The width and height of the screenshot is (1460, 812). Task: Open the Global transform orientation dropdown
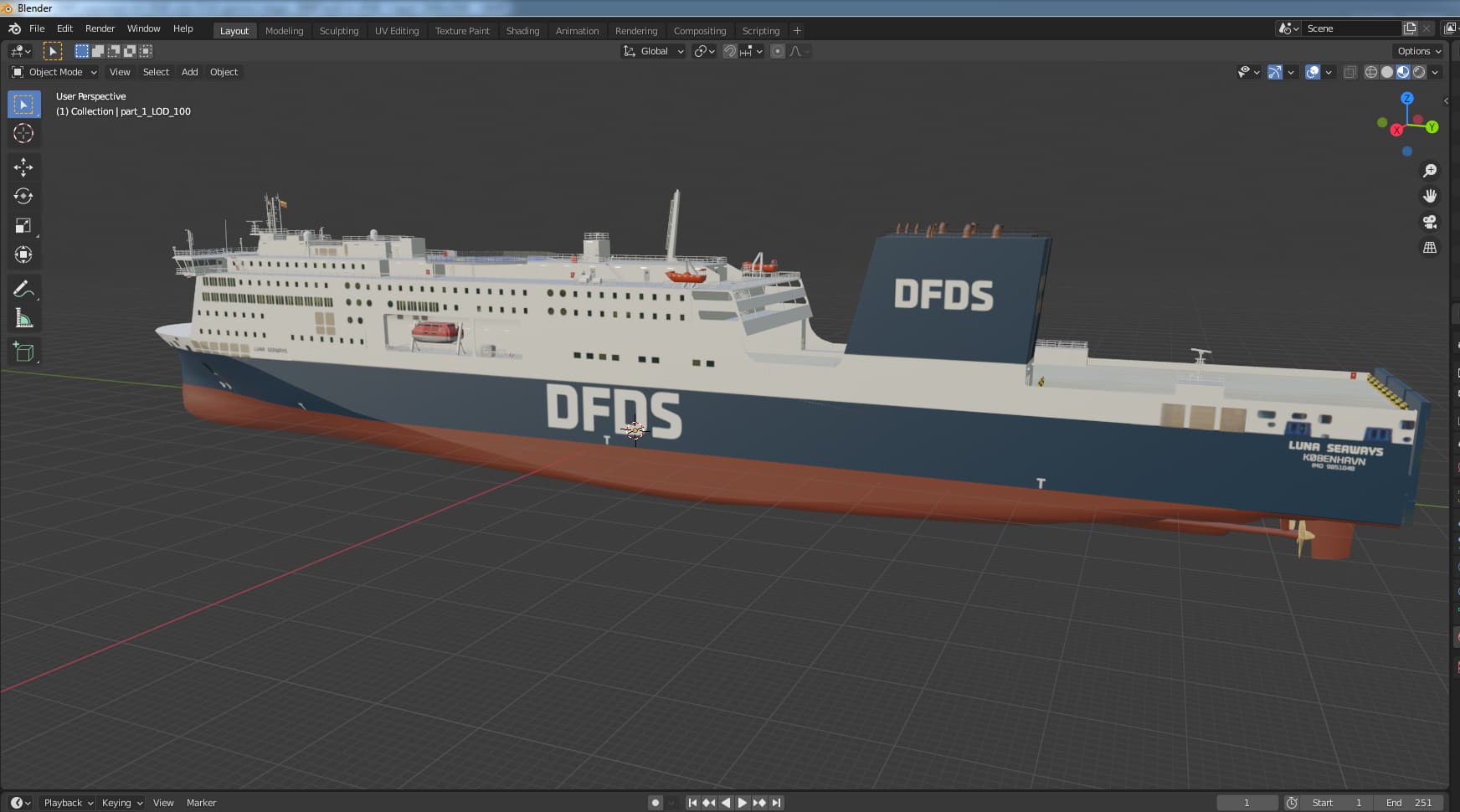coord(654,51)
